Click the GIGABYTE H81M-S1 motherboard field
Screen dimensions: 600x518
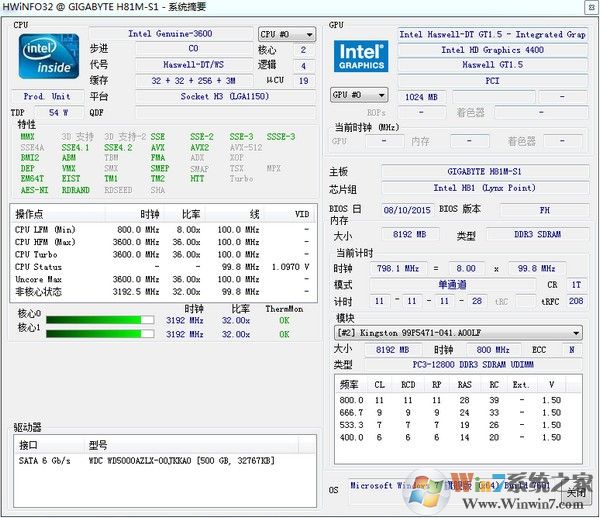click(x=485, y=172)
